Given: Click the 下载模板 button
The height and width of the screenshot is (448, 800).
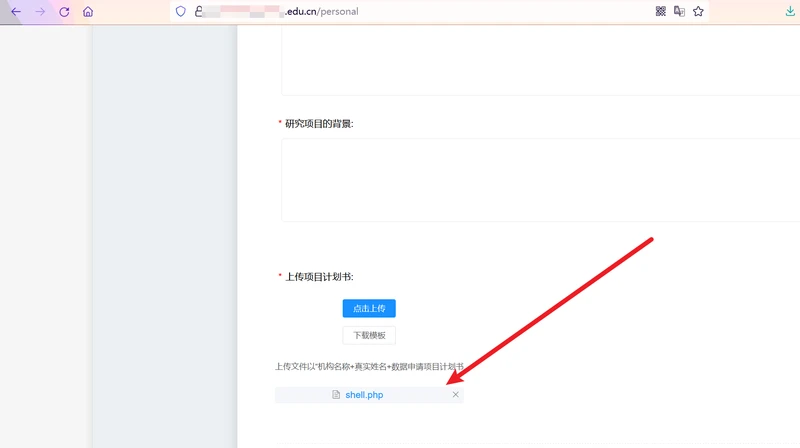Looking at the screenshot, I should (x=369, y=335).
